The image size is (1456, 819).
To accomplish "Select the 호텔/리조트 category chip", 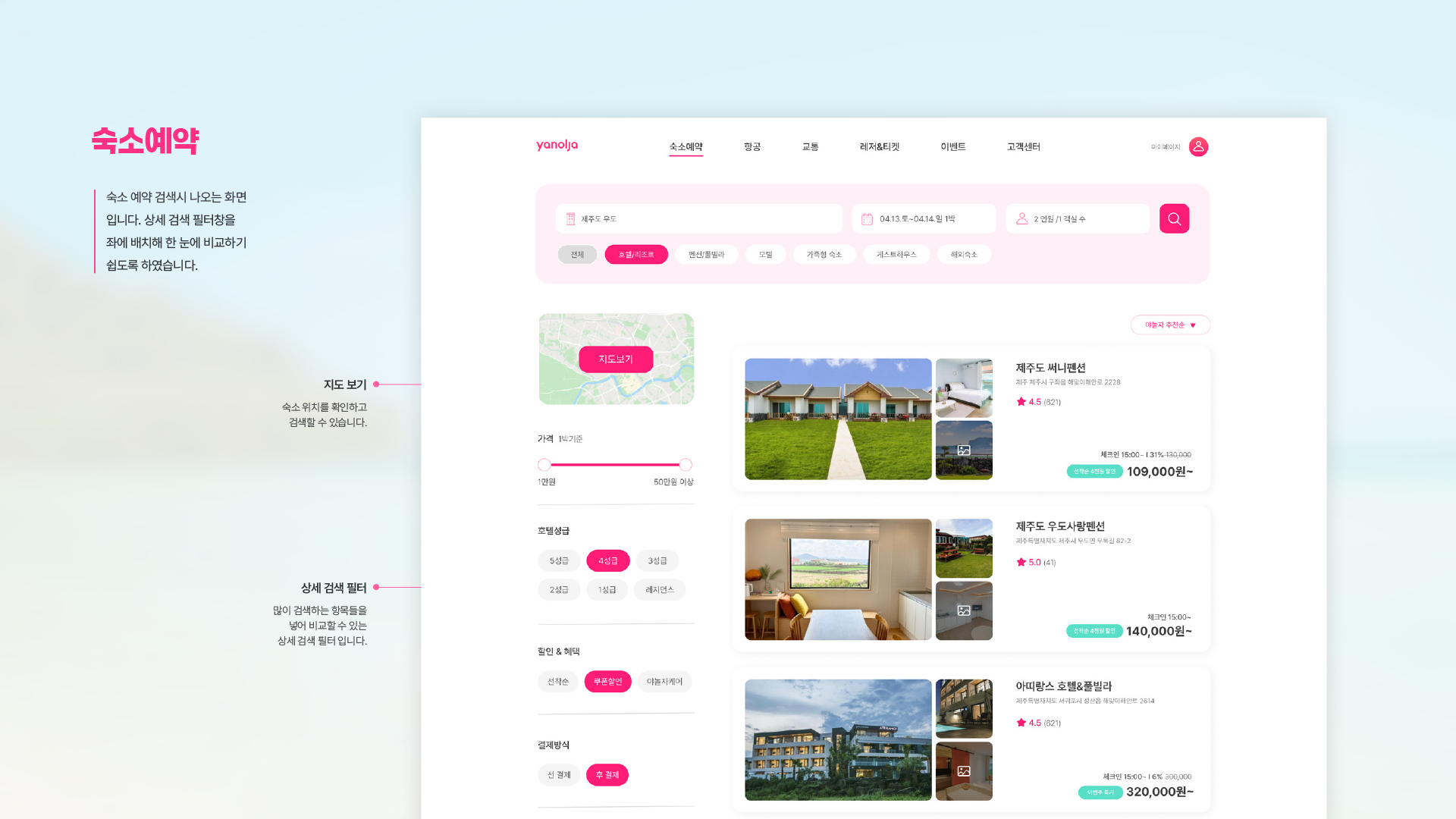I will (635, 255).
